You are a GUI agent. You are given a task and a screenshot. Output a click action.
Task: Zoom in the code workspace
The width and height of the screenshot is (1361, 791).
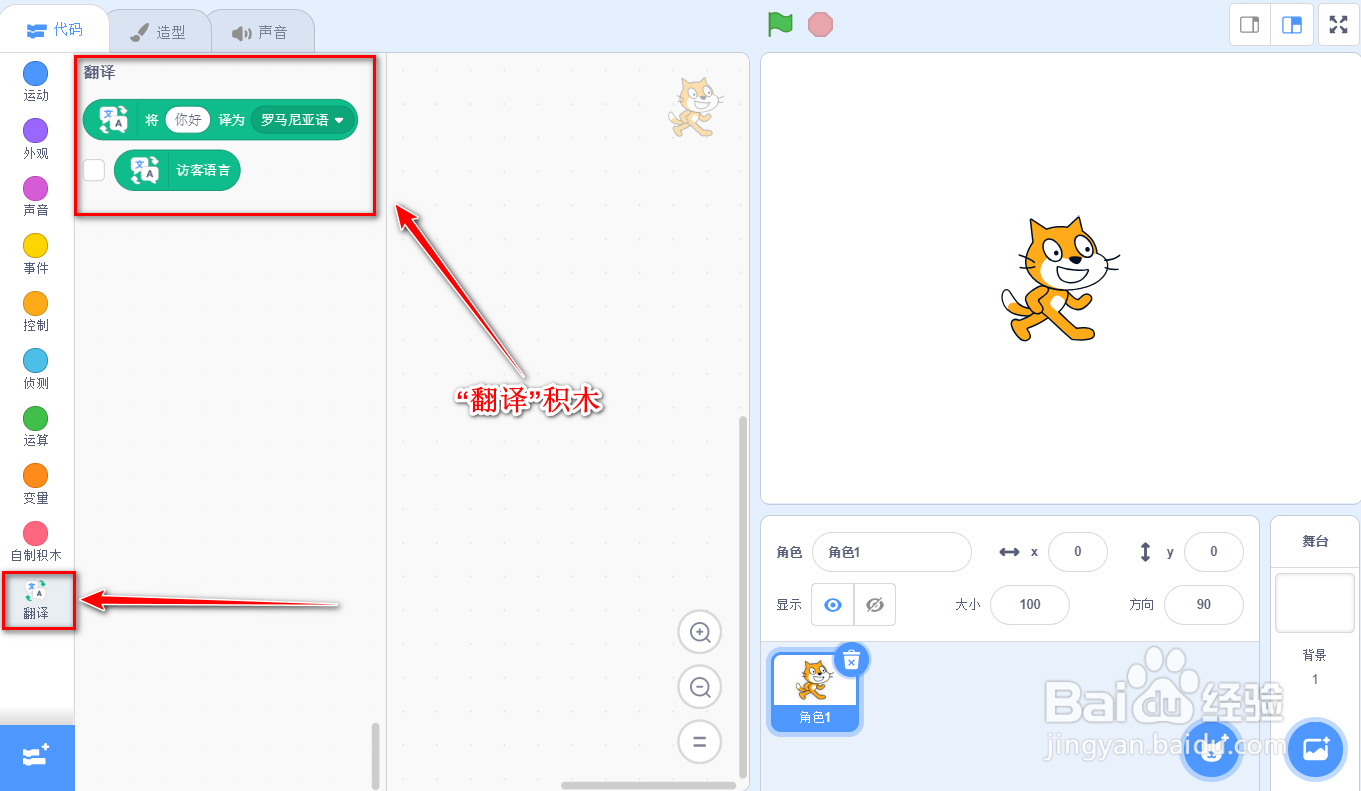tap(700, 632)
